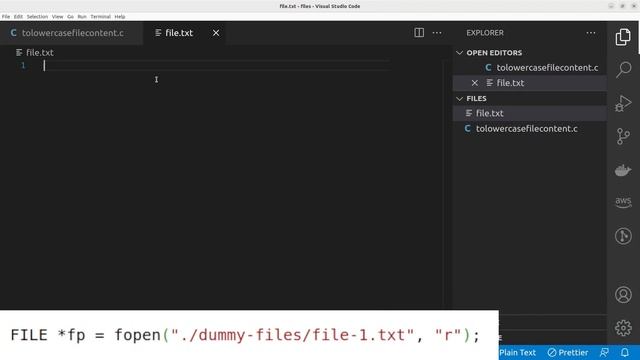640x360 pixels.
Task: Open the View menu
Action: click(x=58, y=17)
